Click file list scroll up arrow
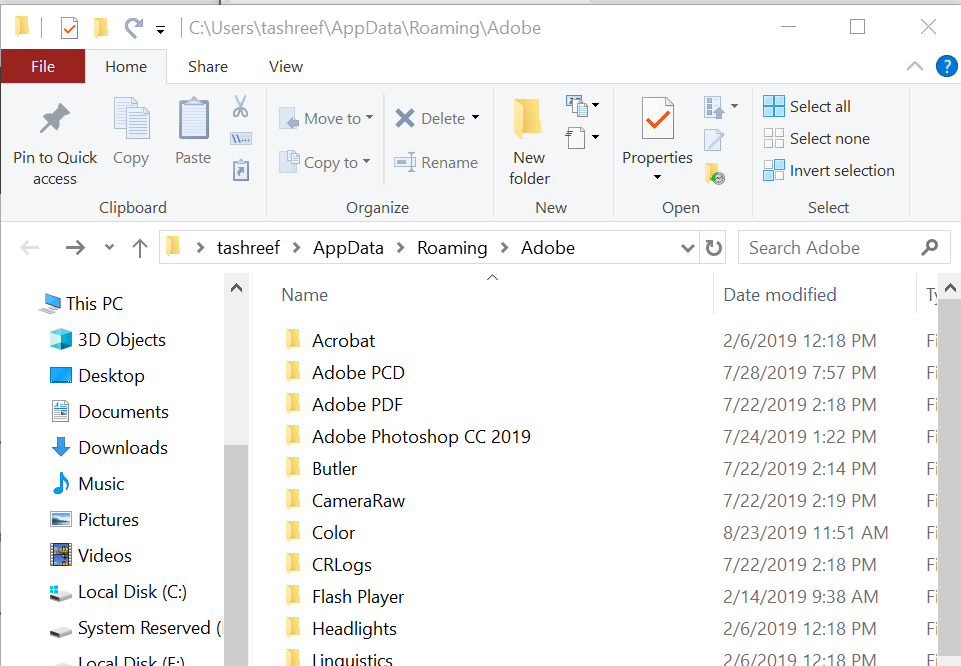Image resolution: width=961 pixels, height=666 pixels. [949, 287]
